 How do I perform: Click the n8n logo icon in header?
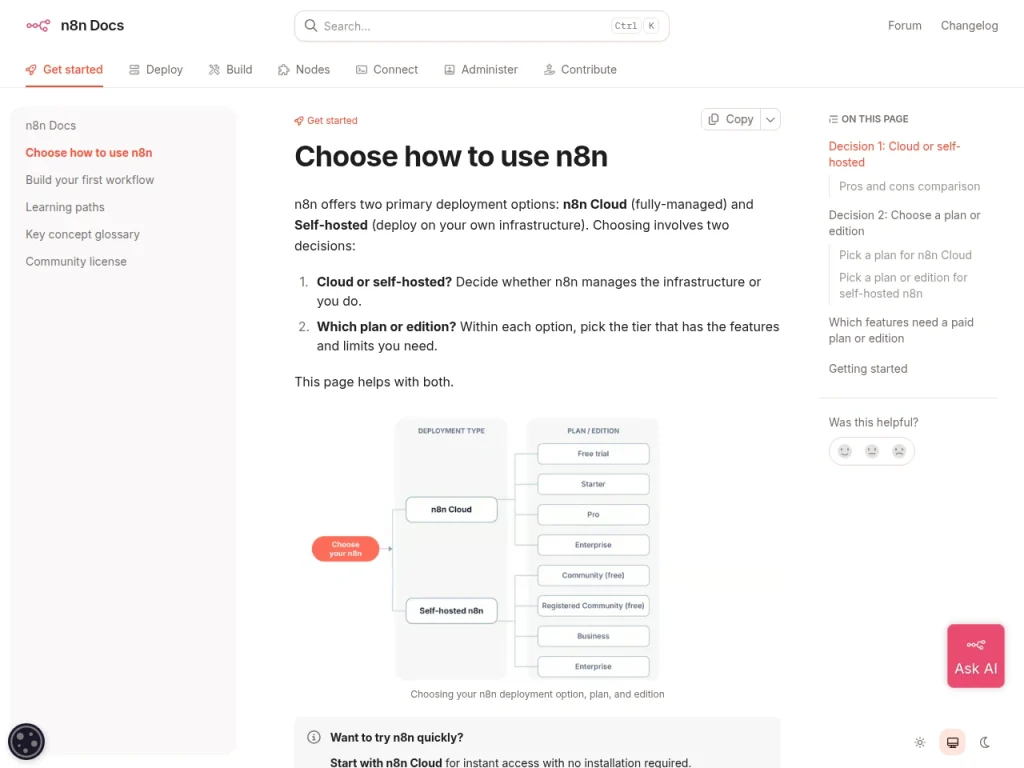tap(38, 25)
